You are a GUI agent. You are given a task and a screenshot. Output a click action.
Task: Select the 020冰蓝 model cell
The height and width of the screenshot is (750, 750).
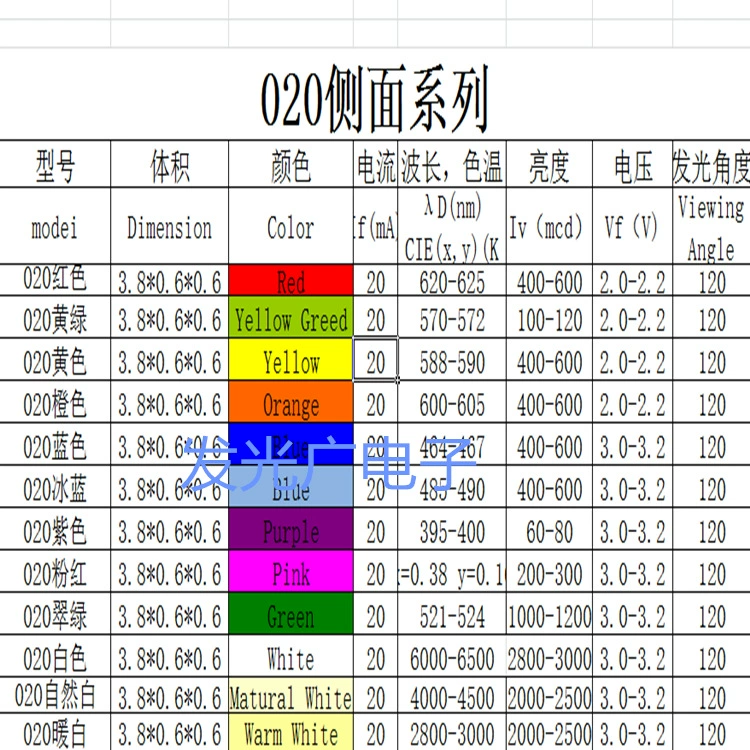(x=55, y=486)
